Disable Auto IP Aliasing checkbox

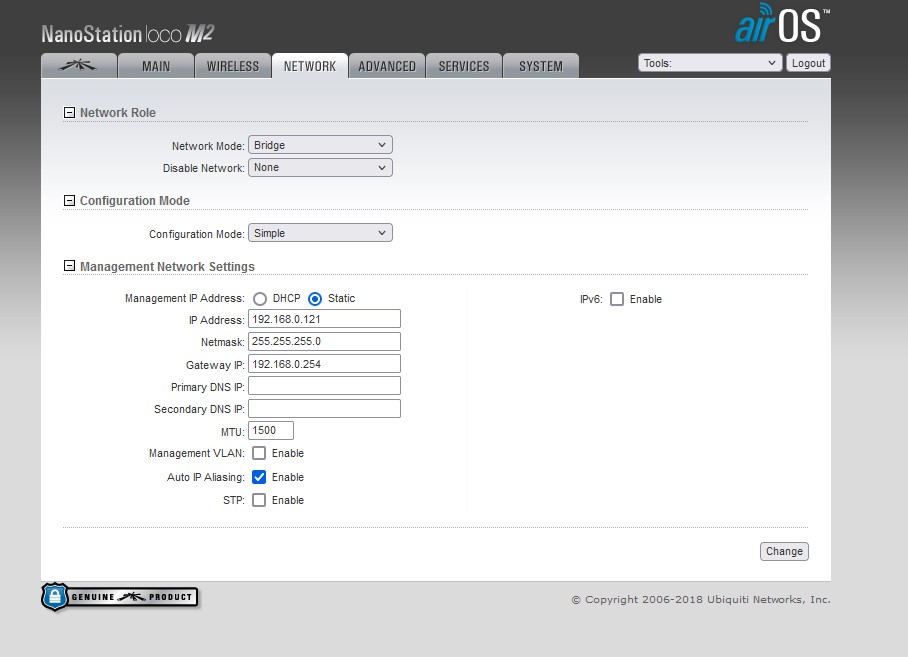pyautogui.click(x=259, y=477)
